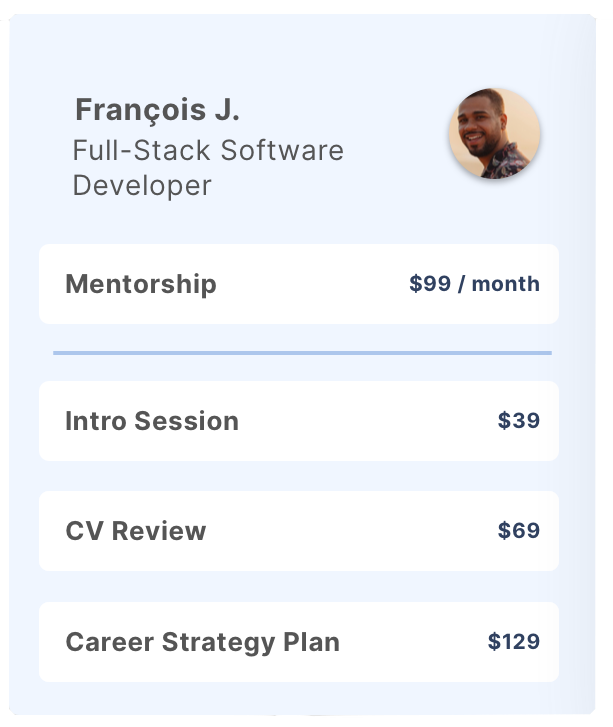Screen dimensions: 613x727
Task: Click the $99 / month price
Action: click(474, 284)
